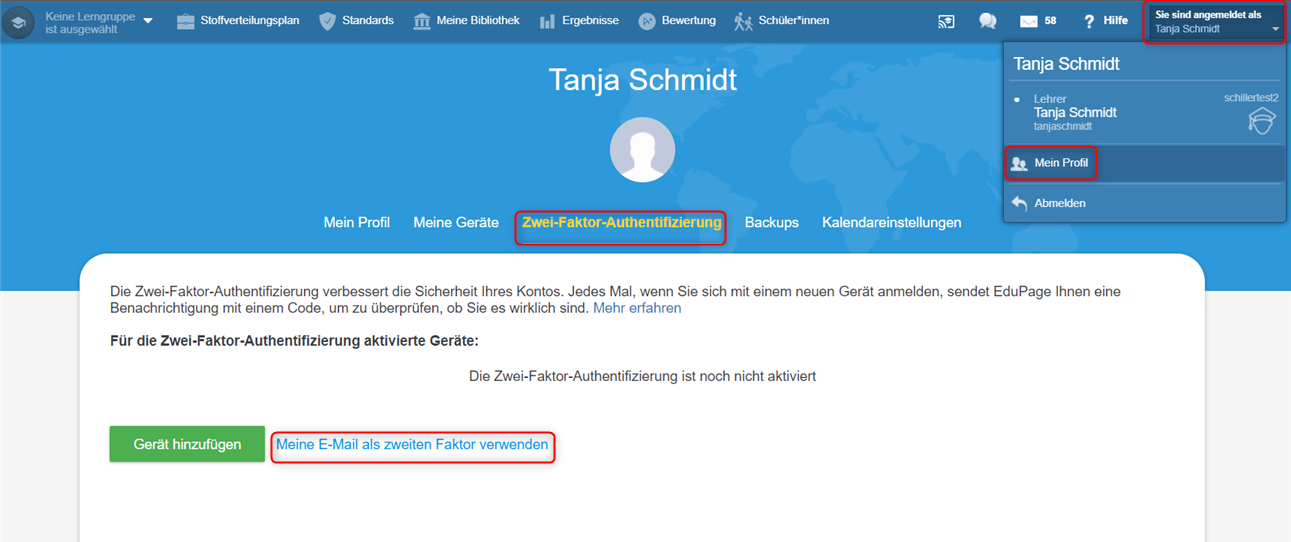Click the Ergebnisse bar chart icon
Viewport: 1291px width, 542px height.
coord(547,22)
